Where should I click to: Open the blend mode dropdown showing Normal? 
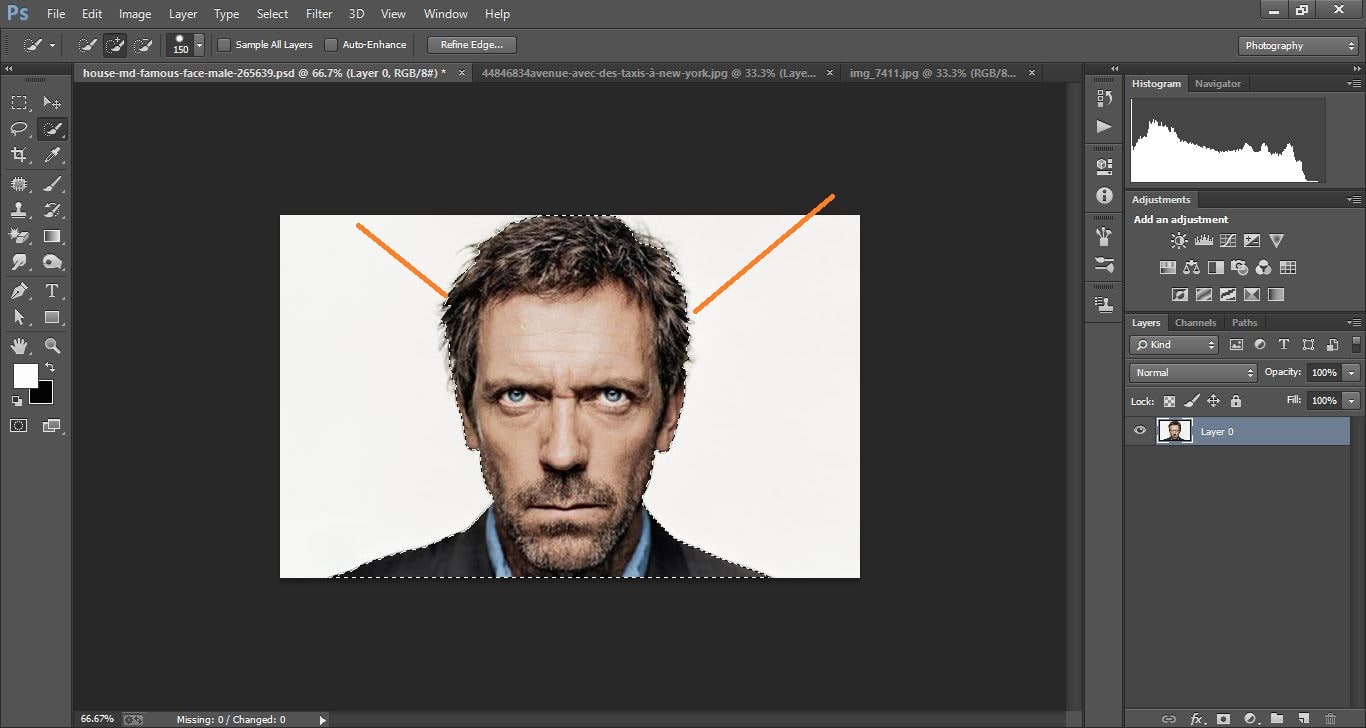click(1192, 372)
